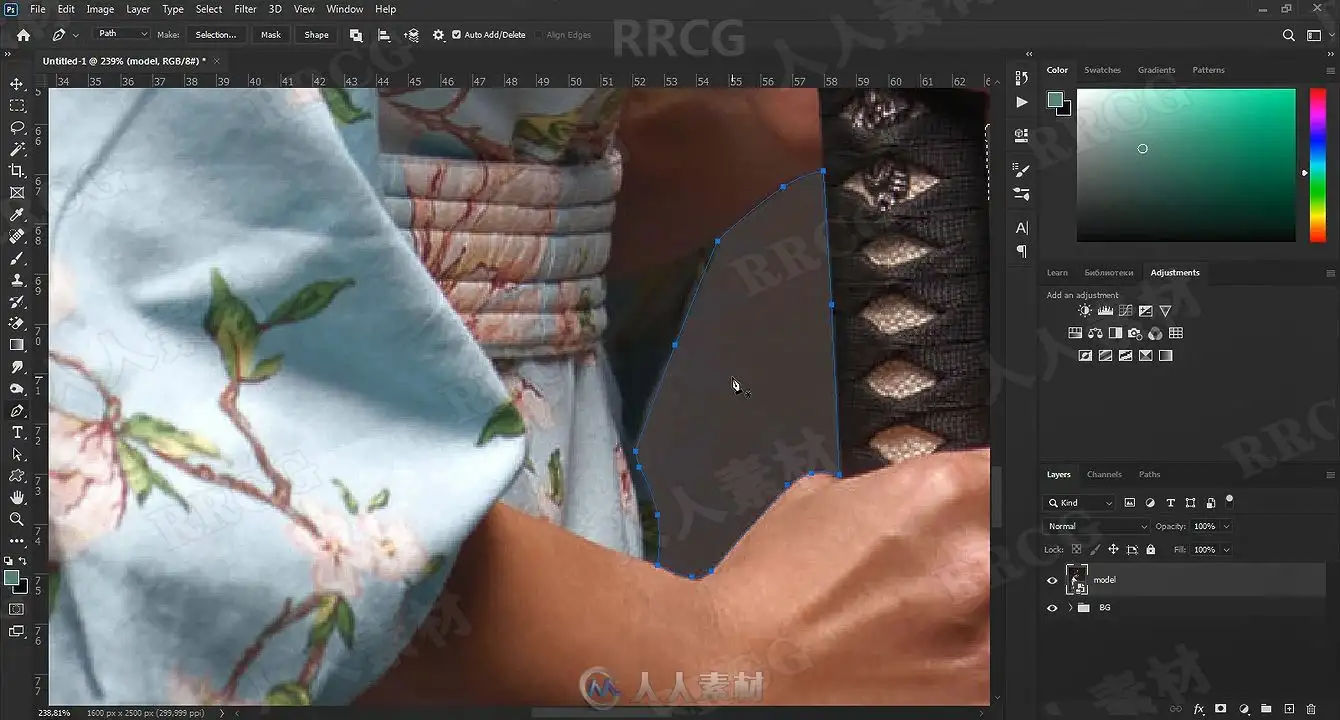Click the Home icon in options bar
This screenshot has width=1340, height=720.
[24, 35]
